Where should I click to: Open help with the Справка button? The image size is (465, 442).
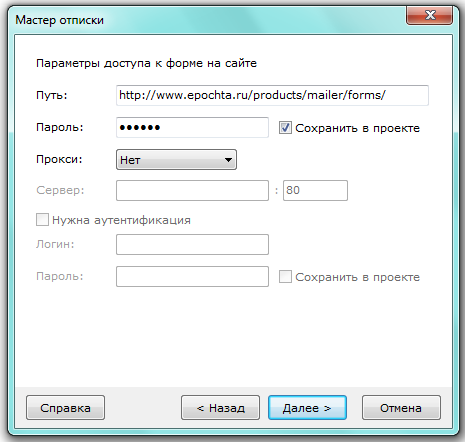coord(65,408)
